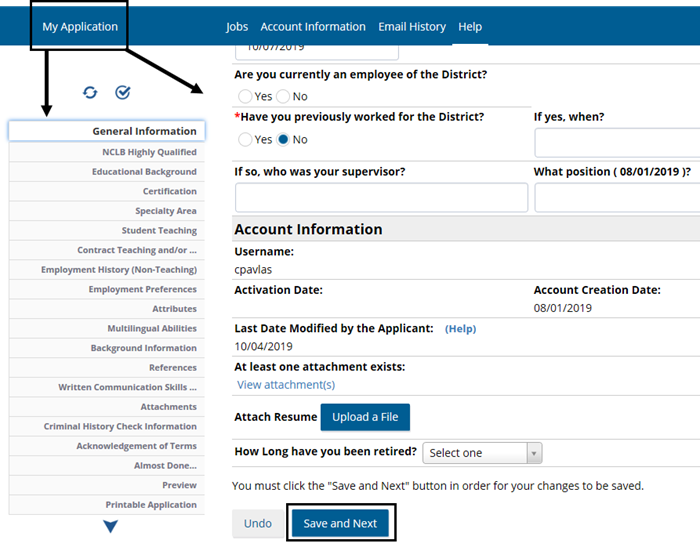Click the Upload a File button
This screenshot has width=700, height=547.
[365, 417]
